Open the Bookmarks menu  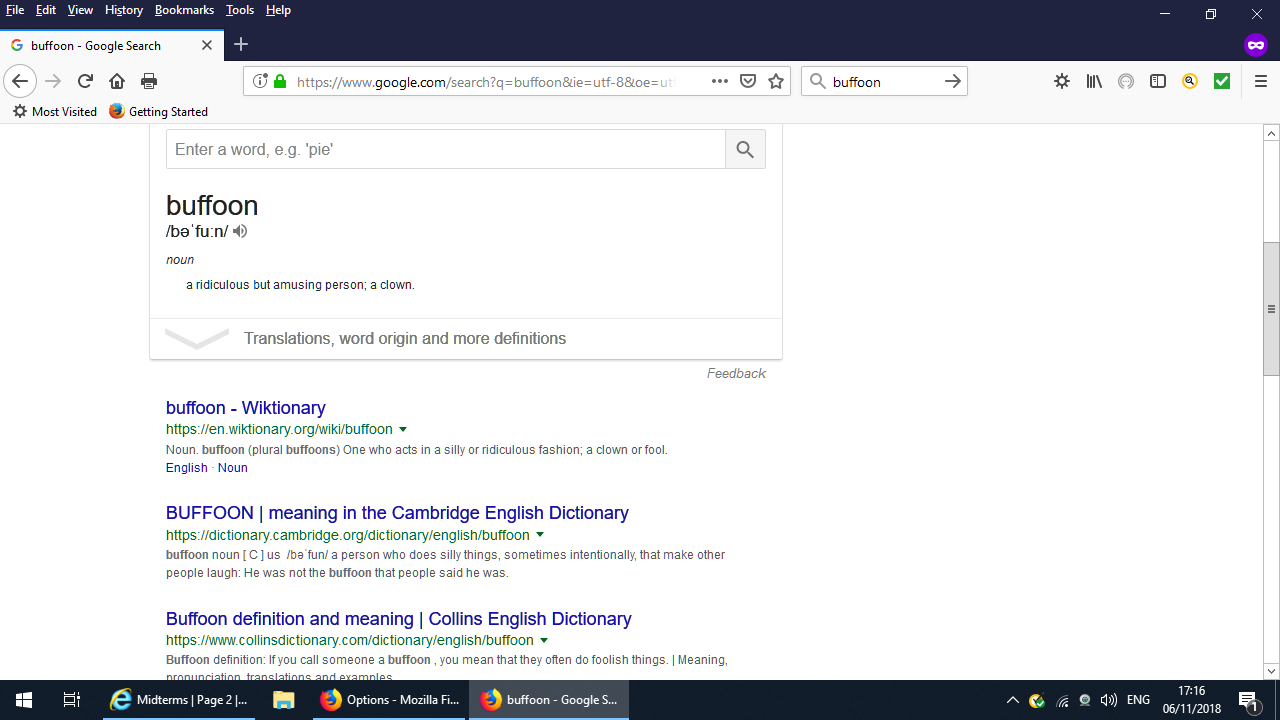[x=184, y=10]
